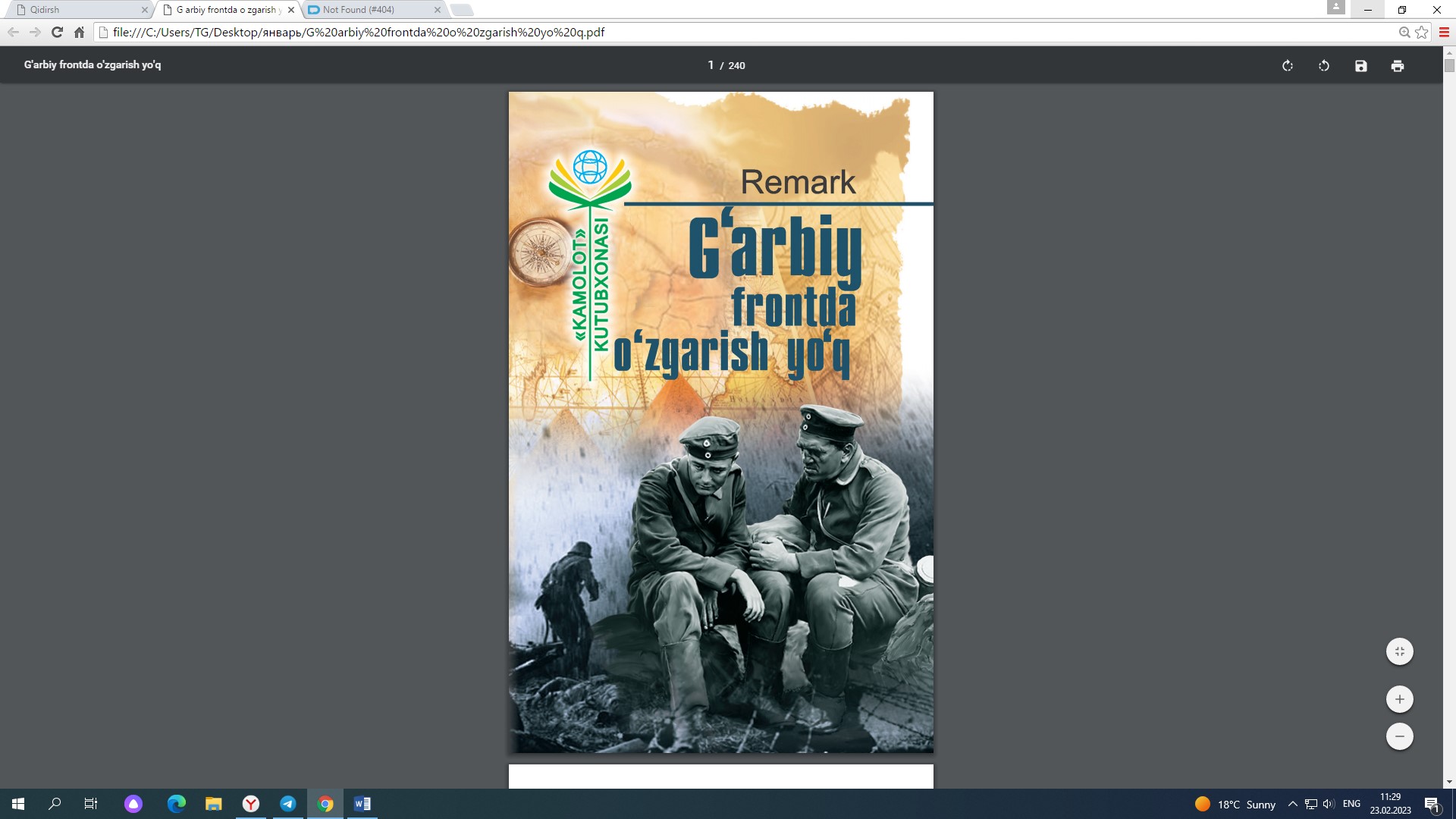The width and height of the screenshot is (1456, 819).
Task: Expand hidden system tray icons
Action: click(1291, 804)
